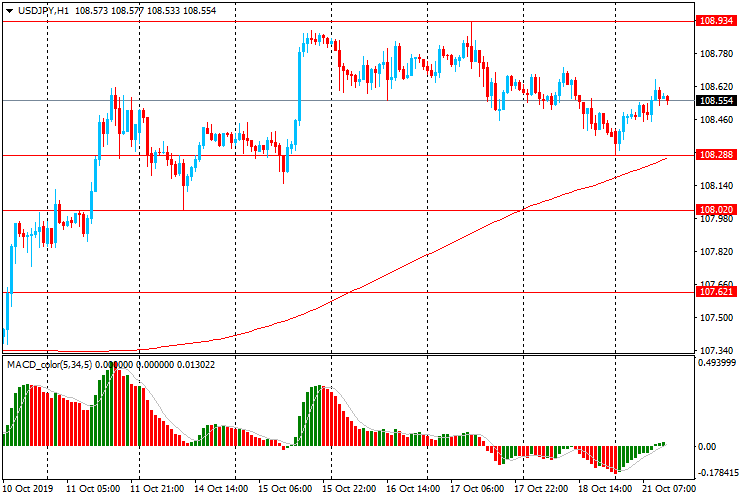Select the 108.020 horizontal level label
This screenshot has width=740, height=500.
pyautogui.click(x=716, y=210)
